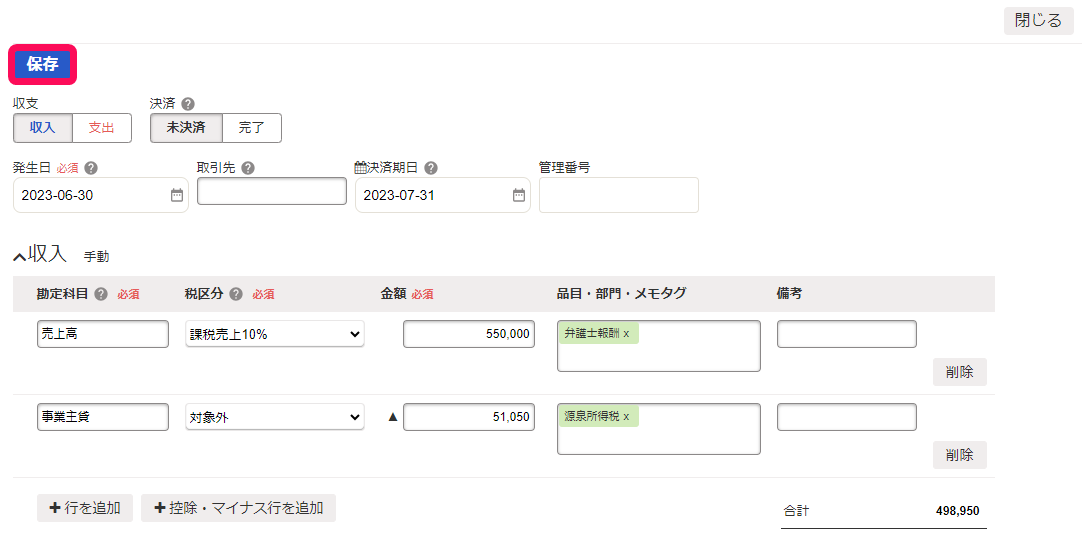The height and width of the screenshot is (545, 1092).
Task: Open help icon next to 決済 label
Action: (x=187, y=104)
